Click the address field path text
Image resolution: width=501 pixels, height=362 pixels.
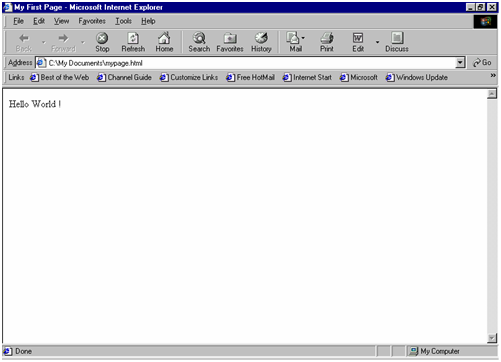[95, 63]
